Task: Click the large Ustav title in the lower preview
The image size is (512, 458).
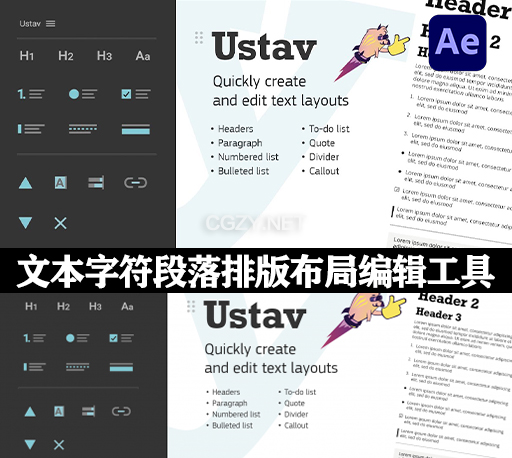Action: 255,314
